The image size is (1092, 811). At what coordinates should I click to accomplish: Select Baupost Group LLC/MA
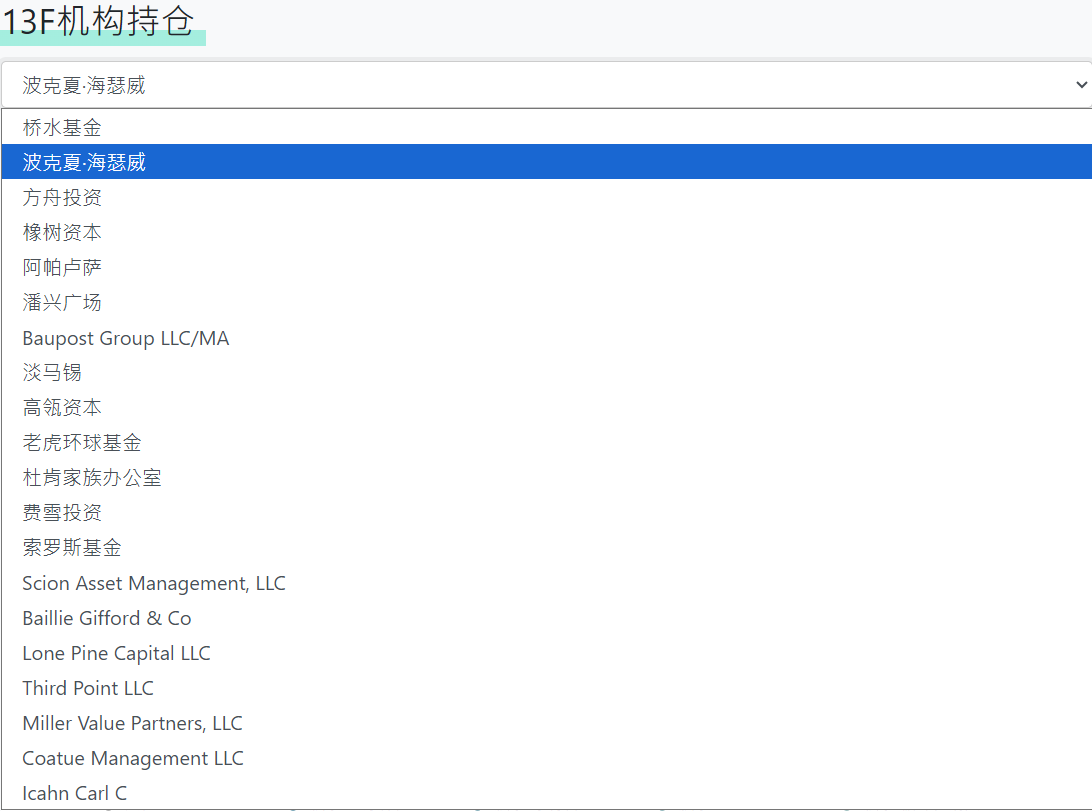(x=126, y=338)
